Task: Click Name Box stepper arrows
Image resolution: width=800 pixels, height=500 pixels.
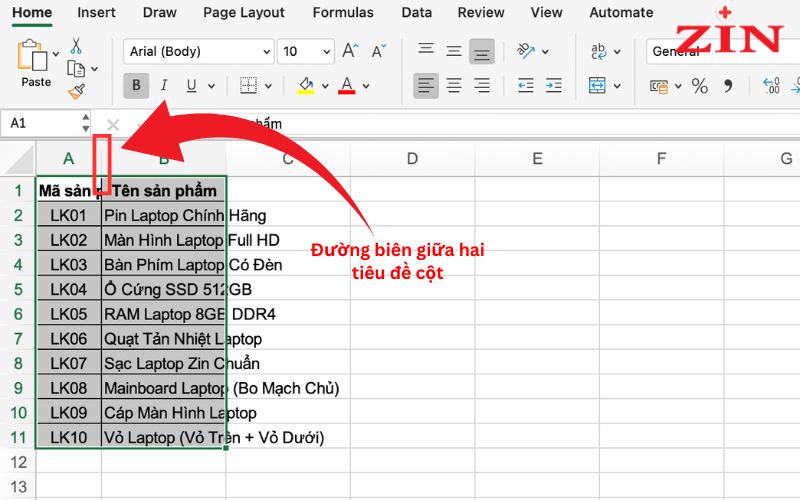Action: click(x=85, y=123)
